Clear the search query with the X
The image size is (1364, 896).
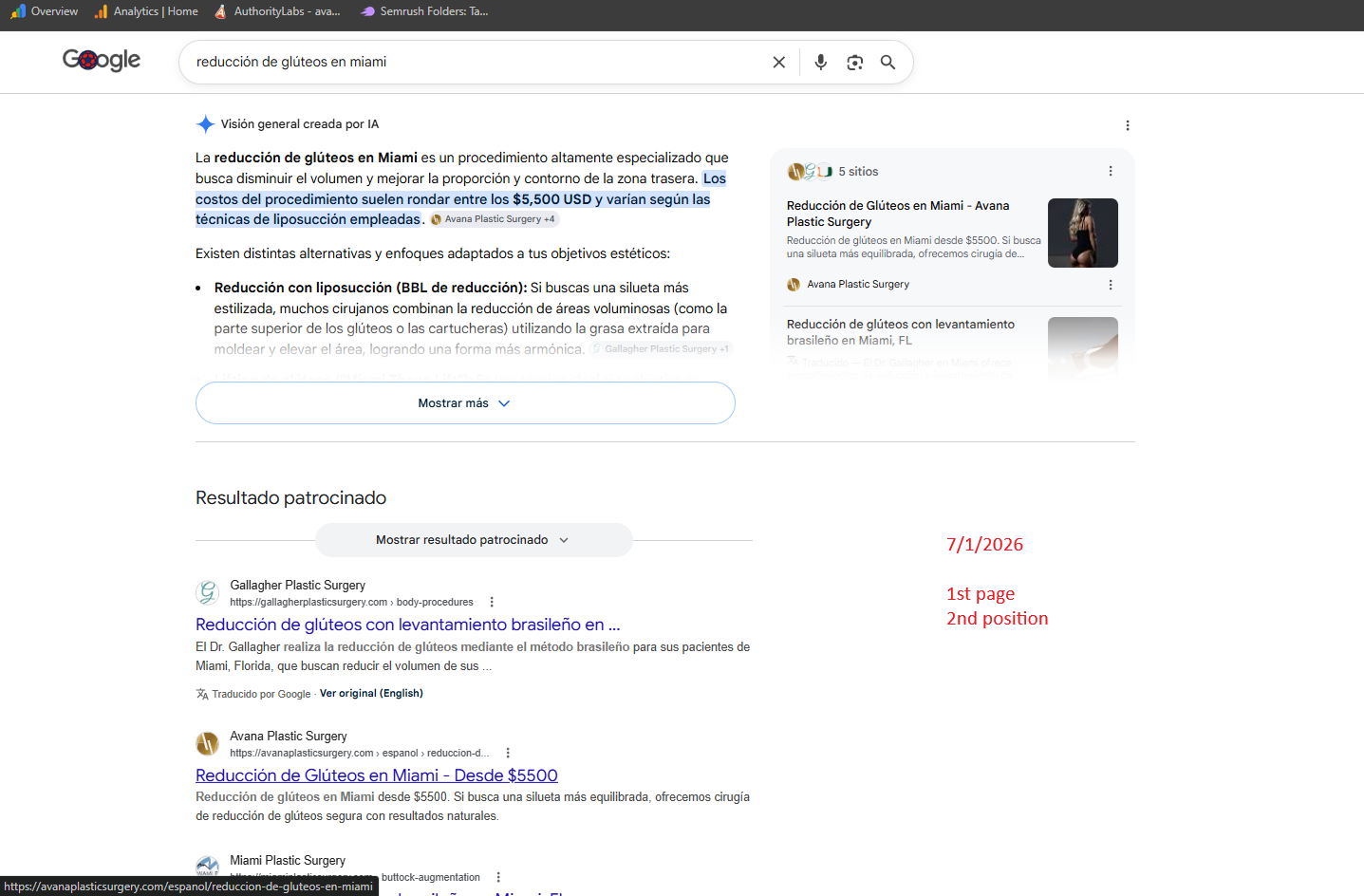(x=778, y=62)
